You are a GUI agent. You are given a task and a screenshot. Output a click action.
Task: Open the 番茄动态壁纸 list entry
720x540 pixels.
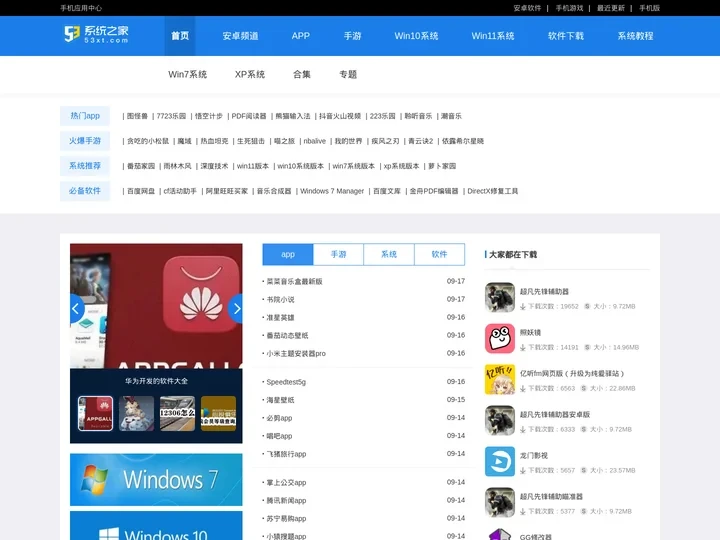(287, 336)
